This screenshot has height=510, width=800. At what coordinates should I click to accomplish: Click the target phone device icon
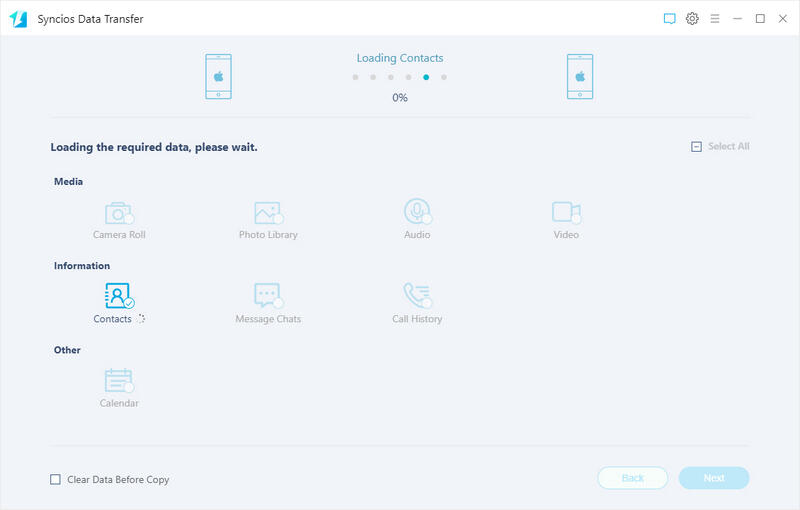(580, 76)
